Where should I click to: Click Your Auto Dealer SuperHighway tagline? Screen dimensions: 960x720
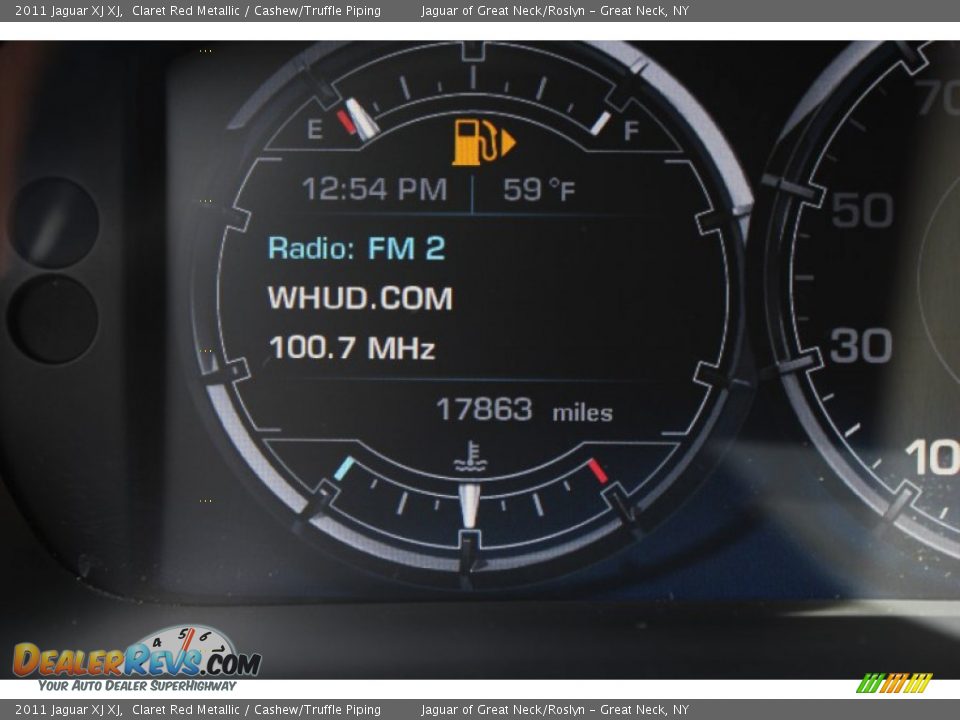[x=137, y=686]
